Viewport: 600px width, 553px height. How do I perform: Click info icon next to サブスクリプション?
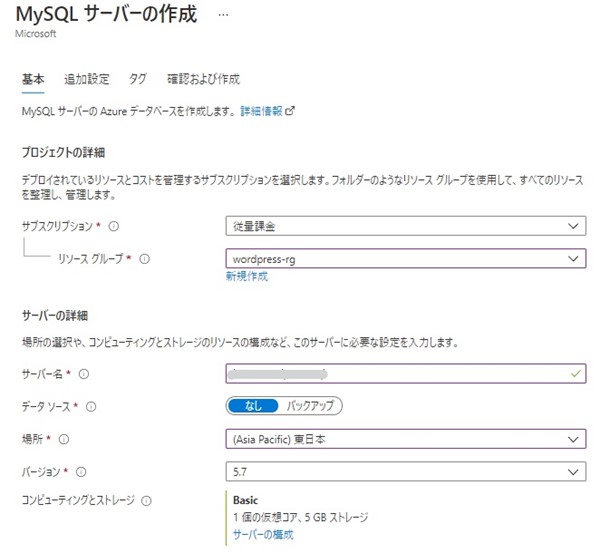pos(114,226)
